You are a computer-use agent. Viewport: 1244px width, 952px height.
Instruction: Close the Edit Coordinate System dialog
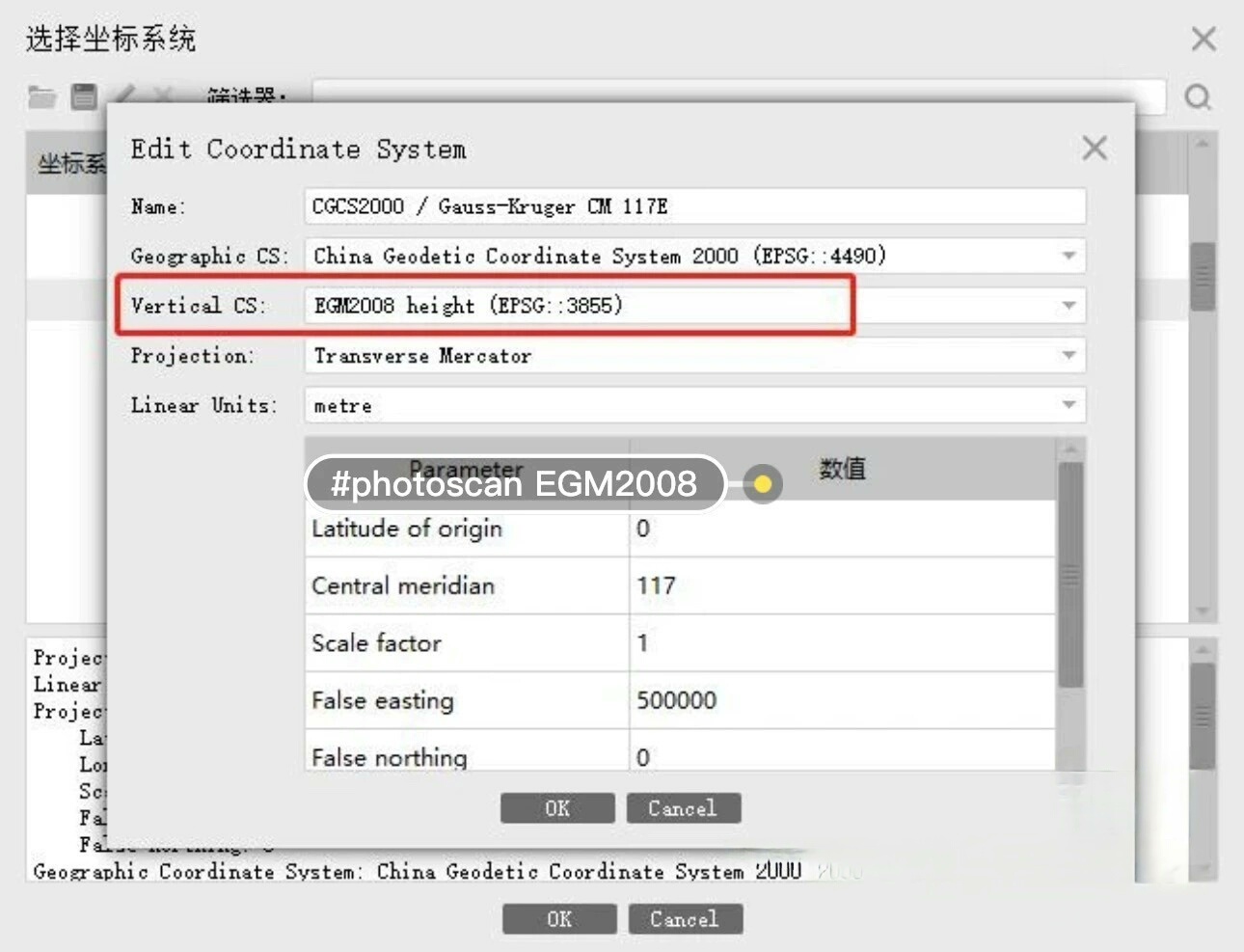tap(1095, 149)
